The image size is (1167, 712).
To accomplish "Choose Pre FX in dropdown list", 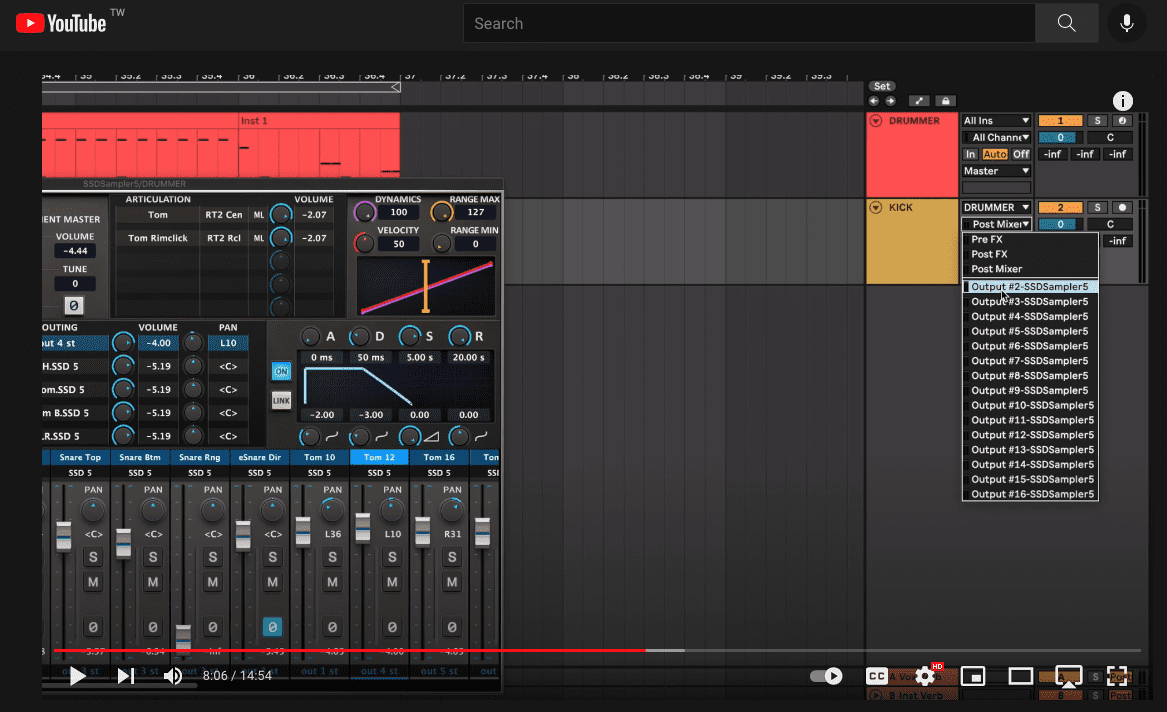I will tap(987, 240).
